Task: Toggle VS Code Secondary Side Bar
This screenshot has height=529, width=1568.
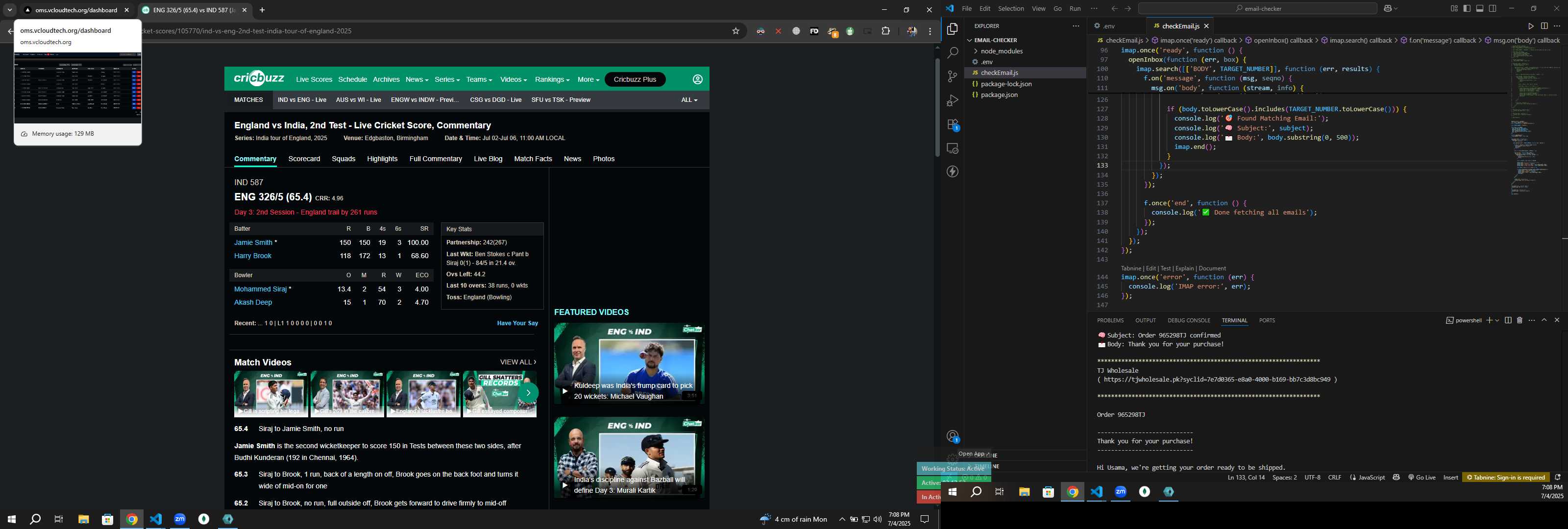Action: pyautogui.click(x=1493, y=8)
